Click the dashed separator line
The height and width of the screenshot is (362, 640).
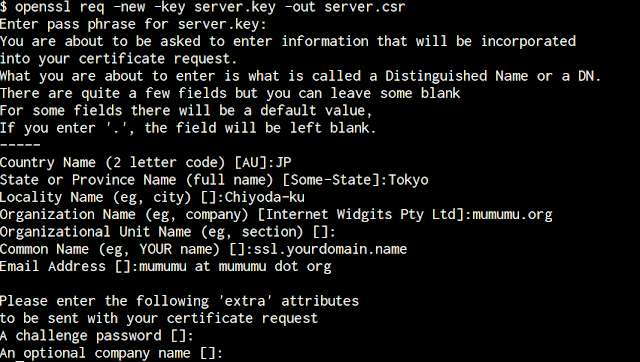tap(20, 145)
